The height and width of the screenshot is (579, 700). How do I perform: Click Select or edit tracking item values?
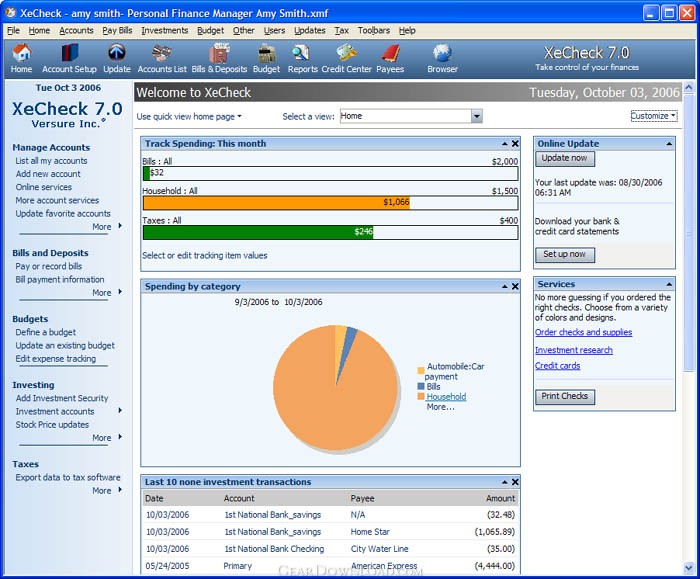coord(205,255)
